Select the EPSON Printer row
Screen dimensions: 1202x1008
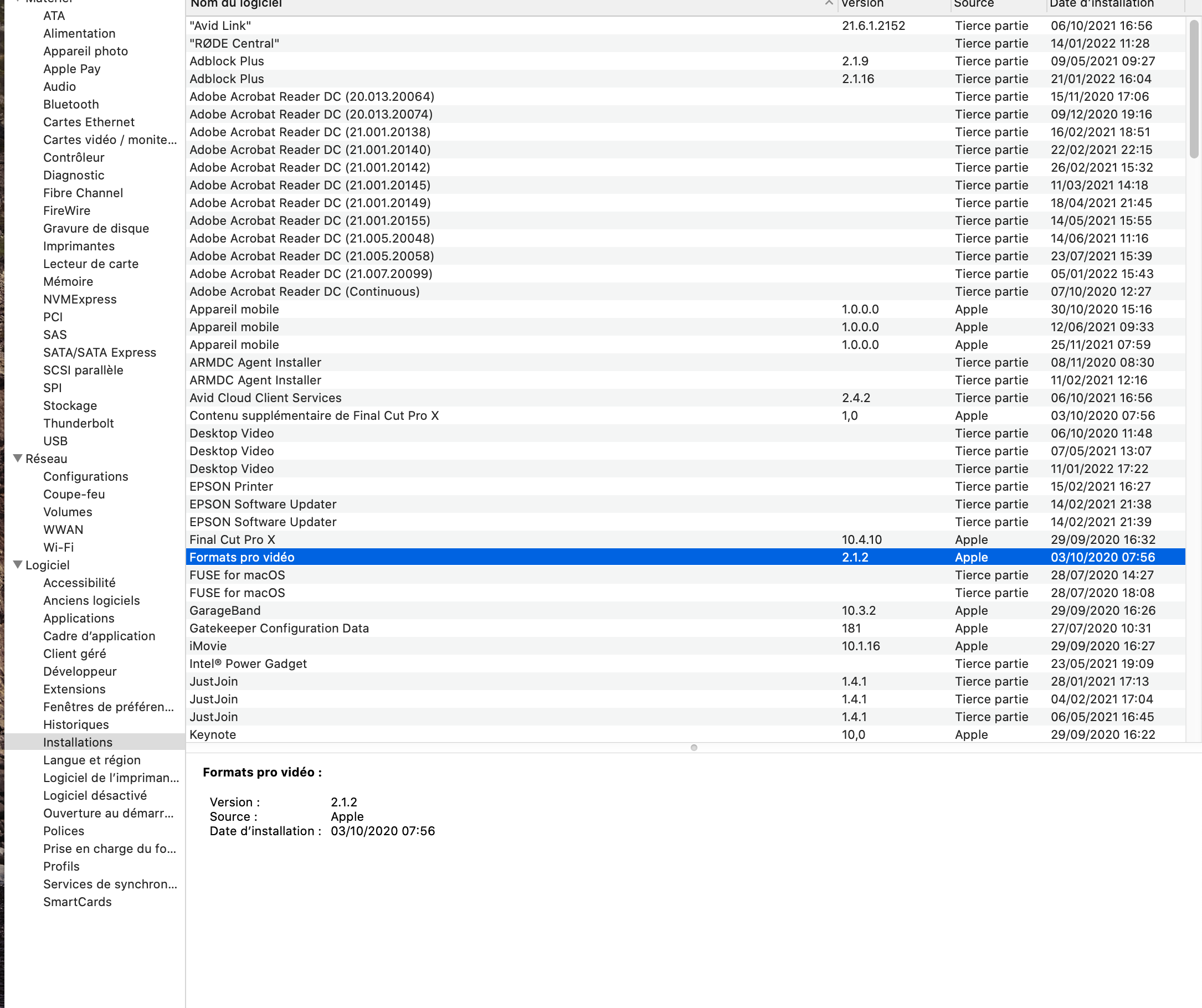click(685, 486)
